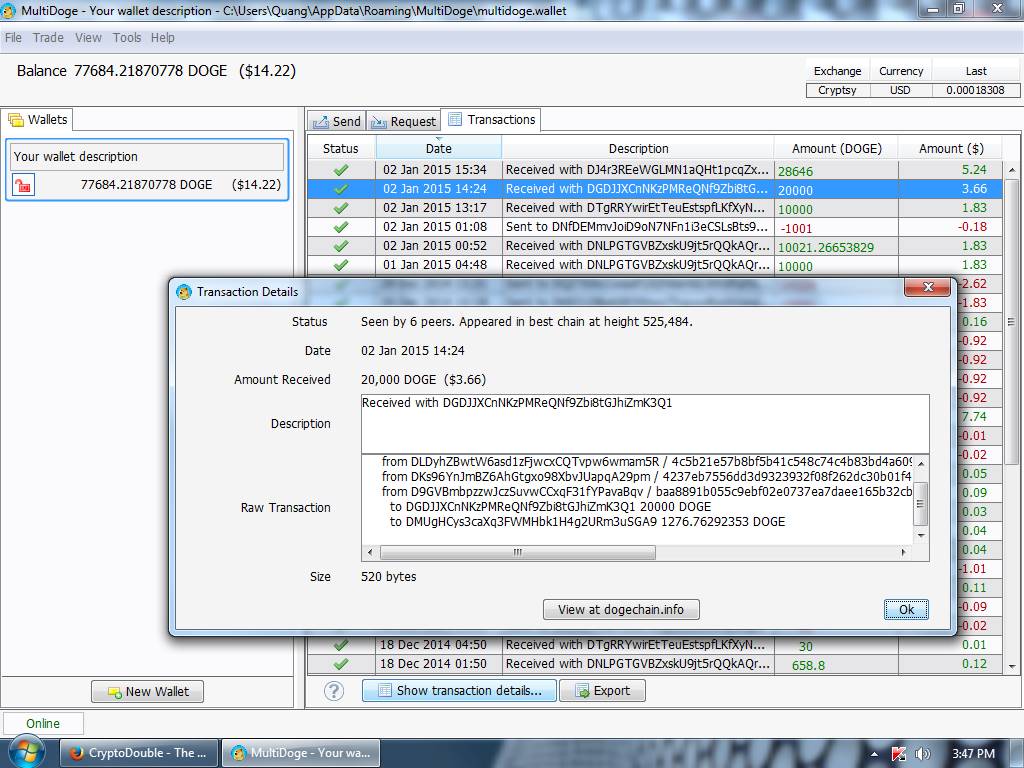The width and height of the screenshot is (1024, 768).
Task: Select the Wallets tab
Action: click(38, 120)
